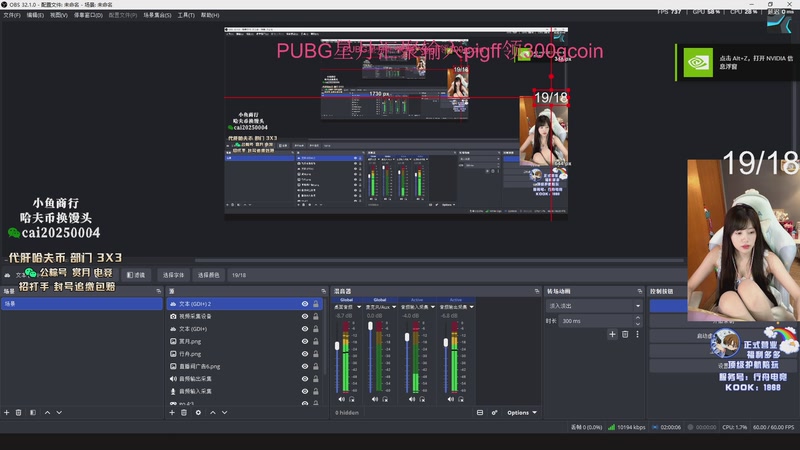Toggle lock on 视频采集设备 source
Screen dimensions: 800x450
(316, 316)
